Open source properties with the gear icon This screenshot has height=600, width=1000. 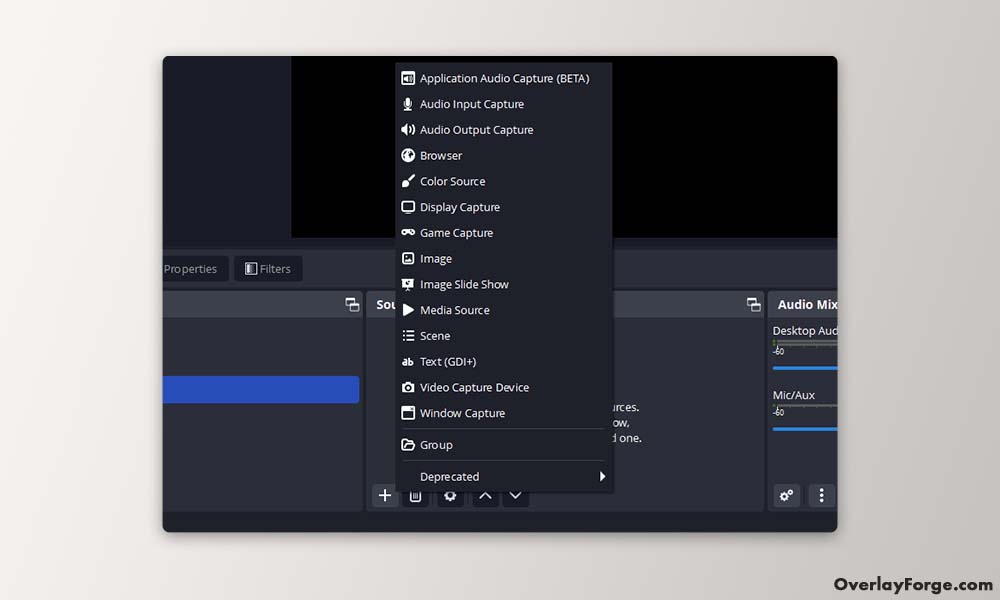(450, 495)
